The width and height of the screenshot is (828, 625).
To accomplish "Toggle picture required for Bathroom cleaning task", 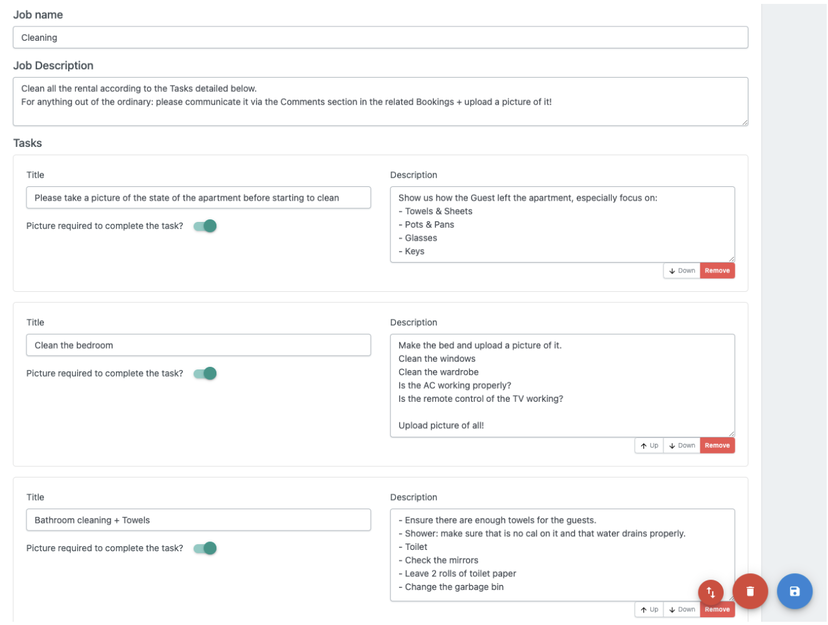I will pyautogui.click(x=205, y=548).
